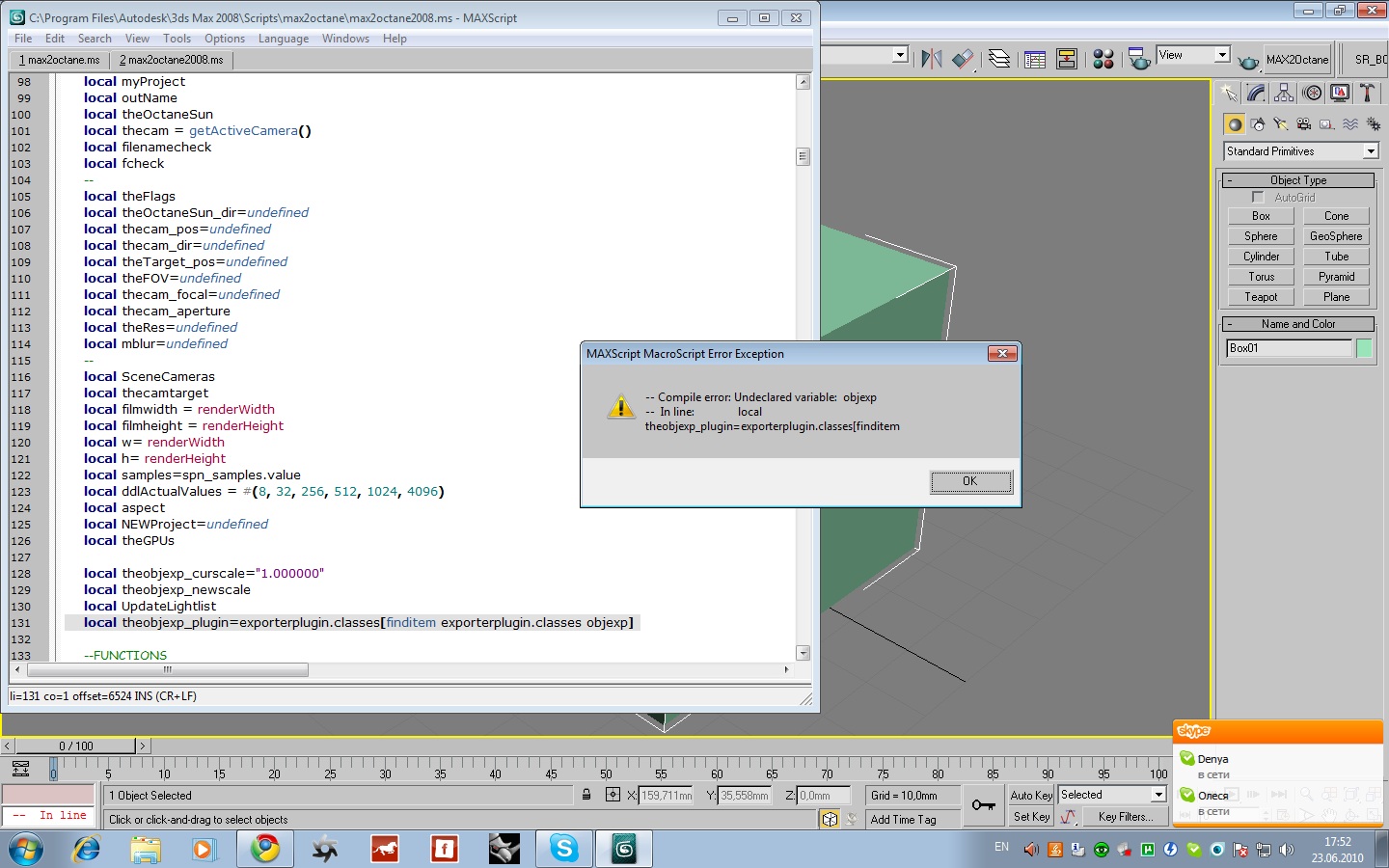Viewport: 1389px width, 868px height.
Task: Select the Lights category icon
Action: (x=1281, y=124)
